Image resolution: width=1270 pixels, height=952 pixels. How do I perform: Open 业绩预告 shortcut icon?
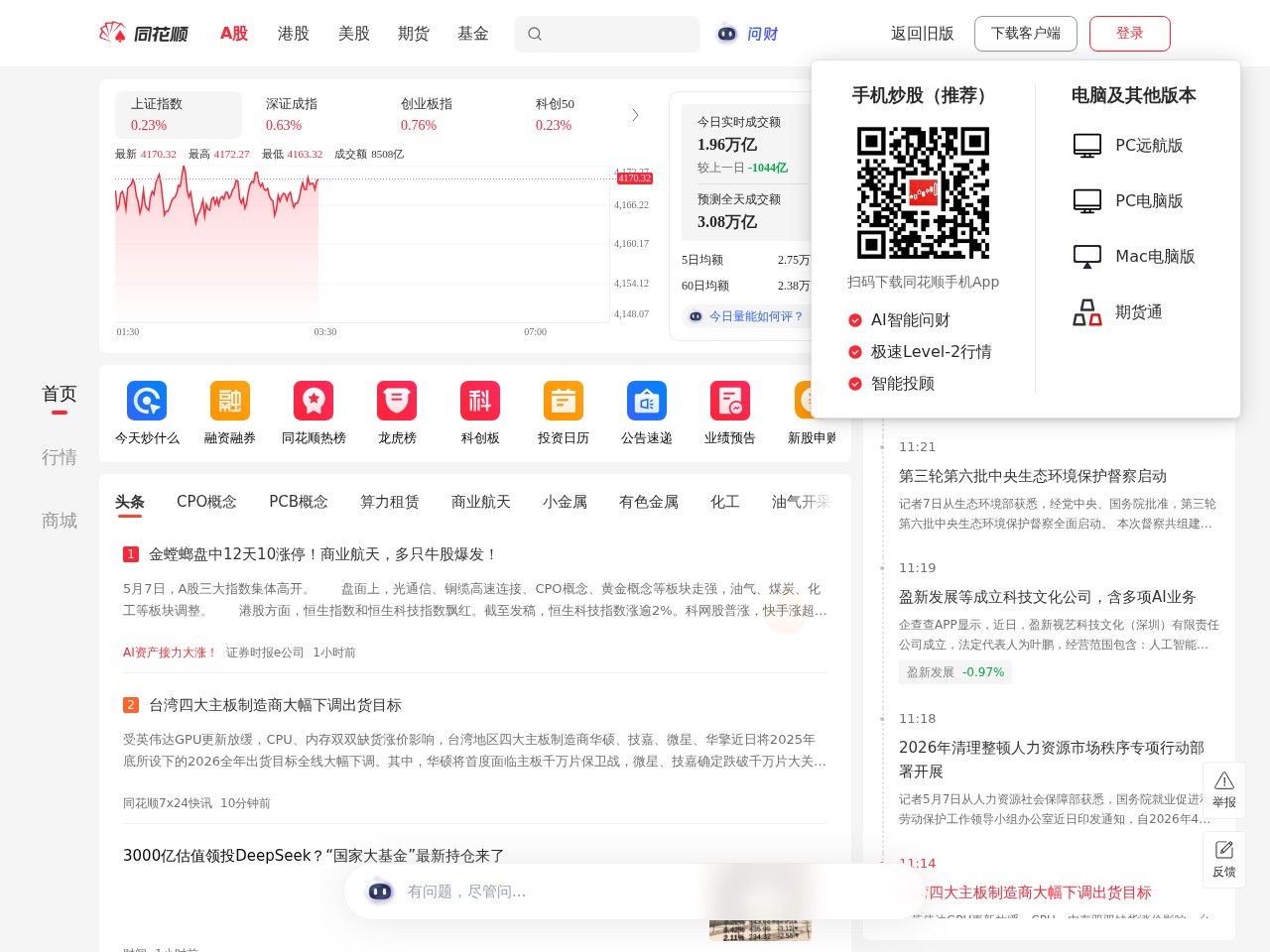(x=730, y=401)
